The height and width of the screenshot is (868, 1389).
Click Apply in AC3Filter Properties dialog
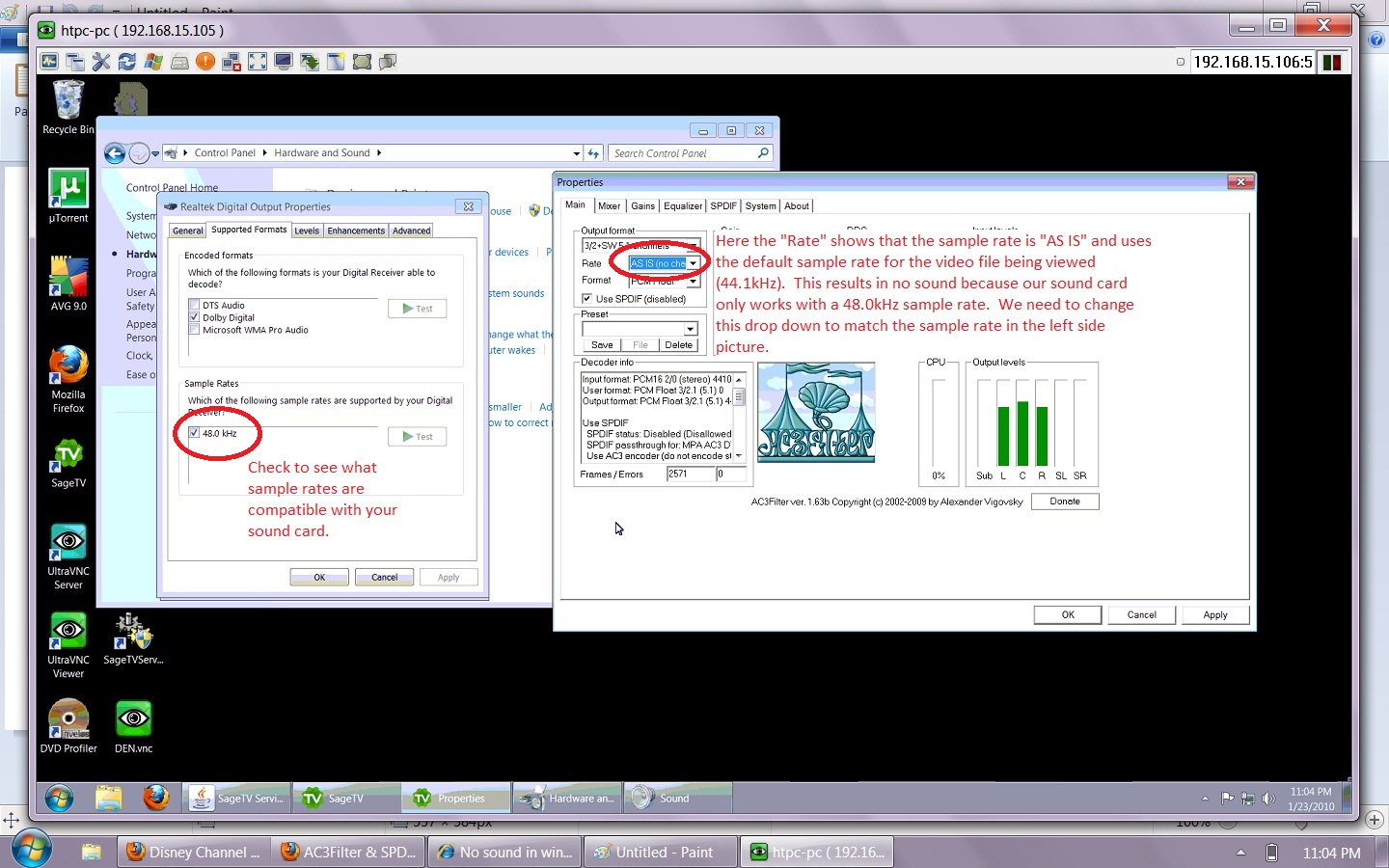click(x=1214, y=614)
